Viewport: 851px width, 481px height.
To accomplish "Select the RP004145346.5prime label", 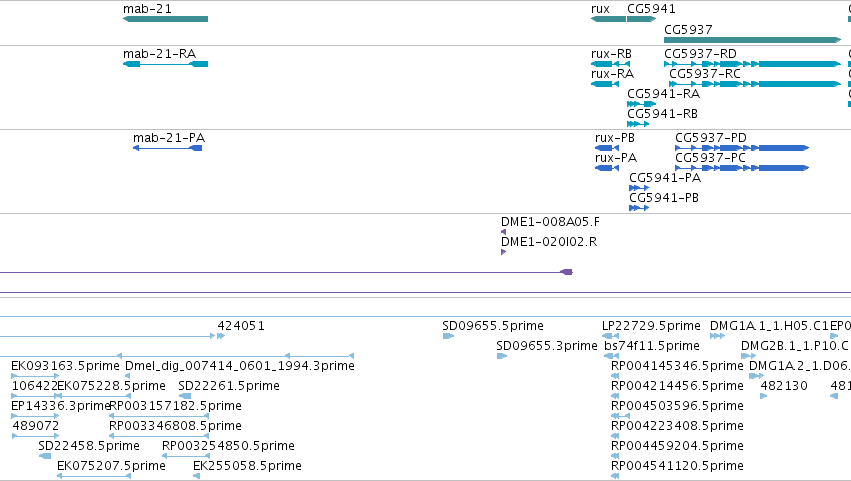I will pos(677,366).
